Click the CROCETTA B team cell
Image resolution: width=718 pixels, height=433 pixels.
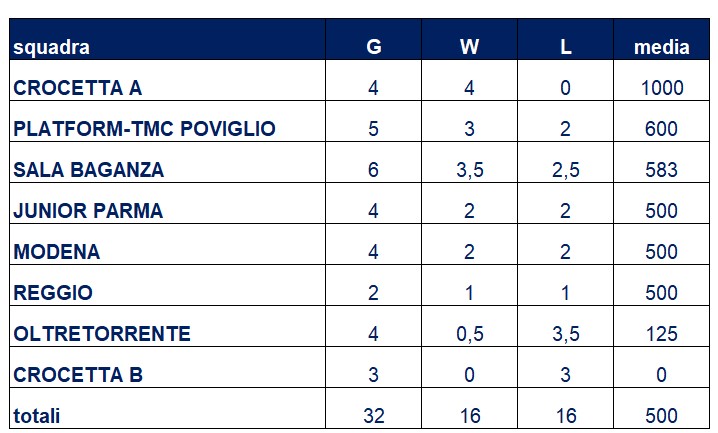tap(78, 375)
